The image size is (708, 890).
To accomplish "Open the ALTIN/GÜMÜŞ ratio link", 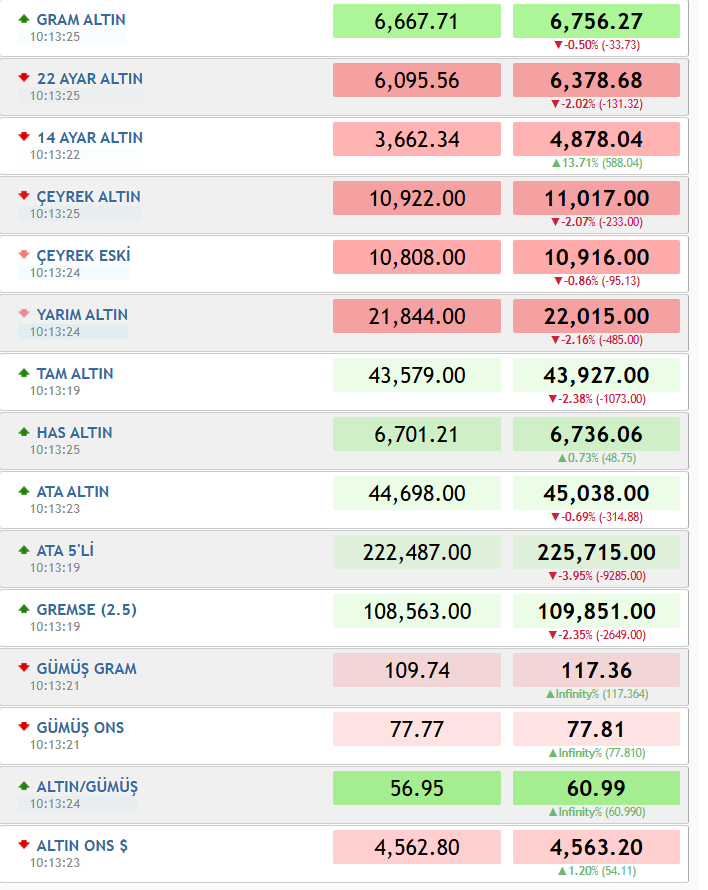I will tap(87, 787).
